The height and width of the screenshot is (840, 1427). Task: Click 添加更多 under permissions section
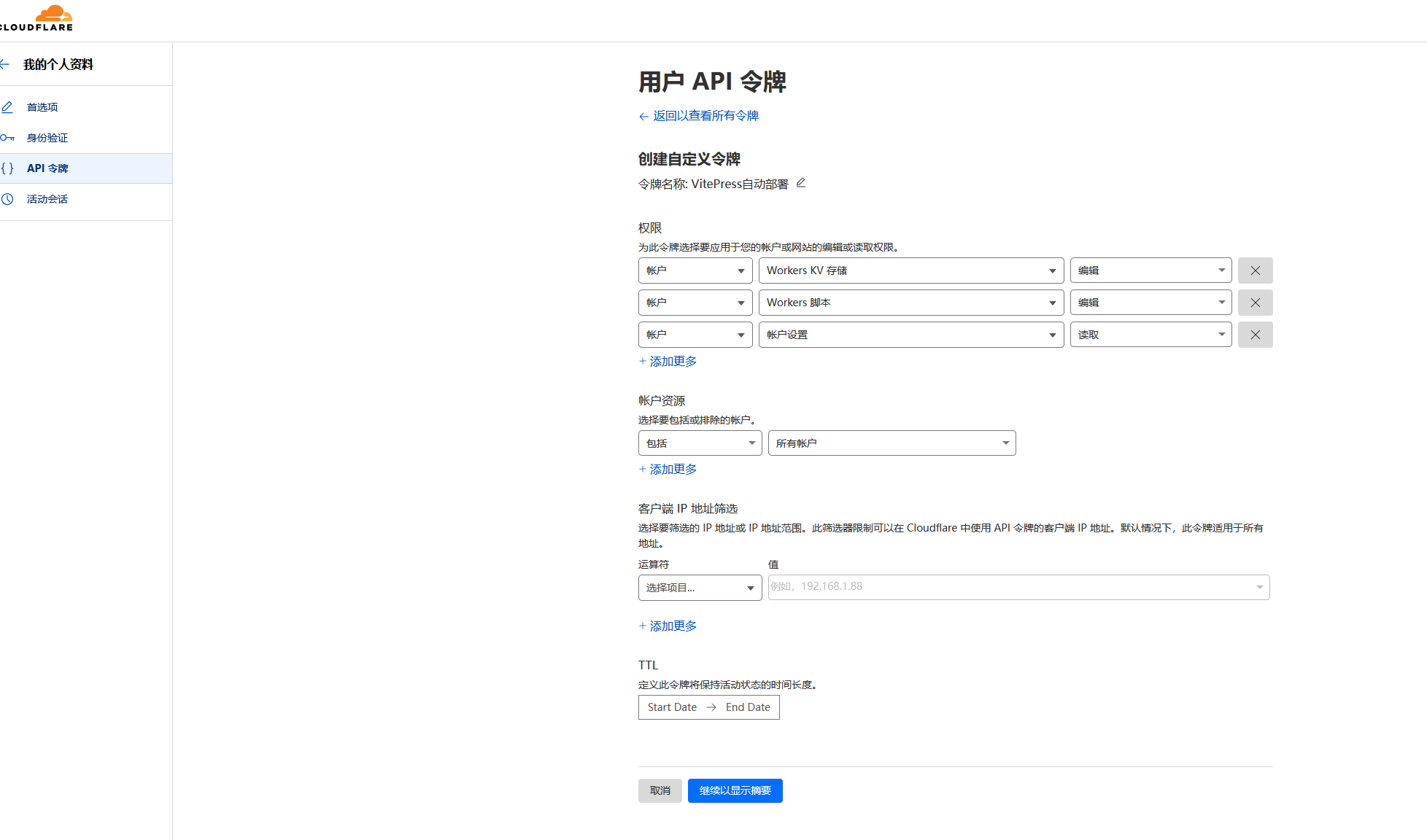[672, 362]
